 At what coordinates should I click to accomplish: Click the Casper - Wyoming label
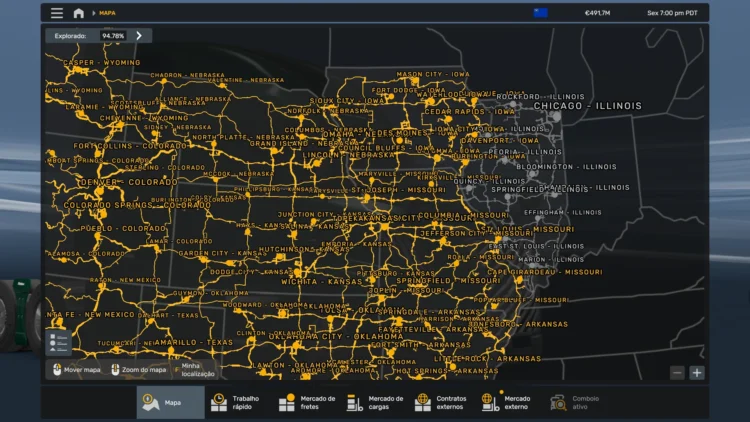tap(102, 63)
